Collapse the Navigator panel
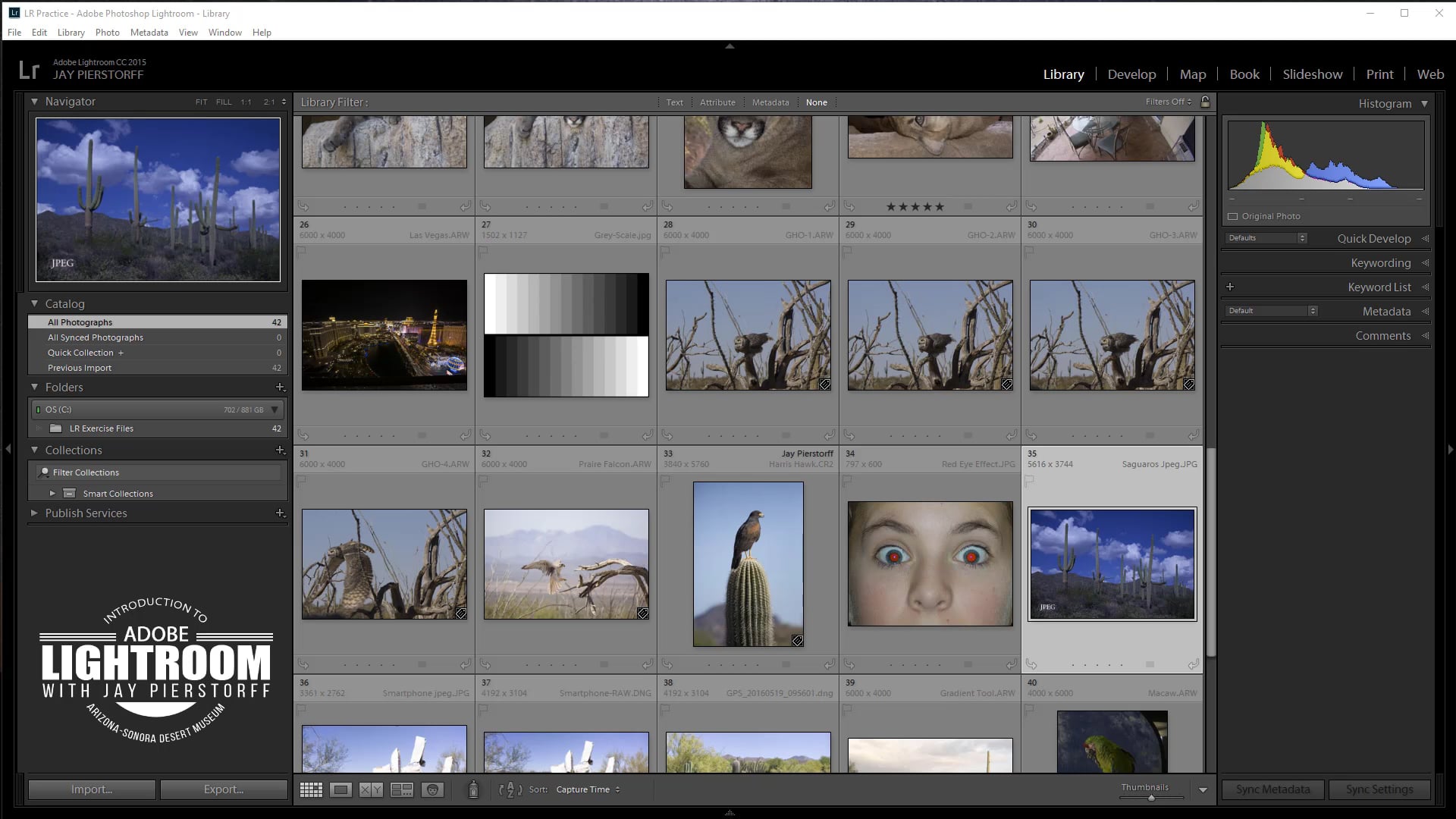The image size is (1456, 819). click(34, 101)
